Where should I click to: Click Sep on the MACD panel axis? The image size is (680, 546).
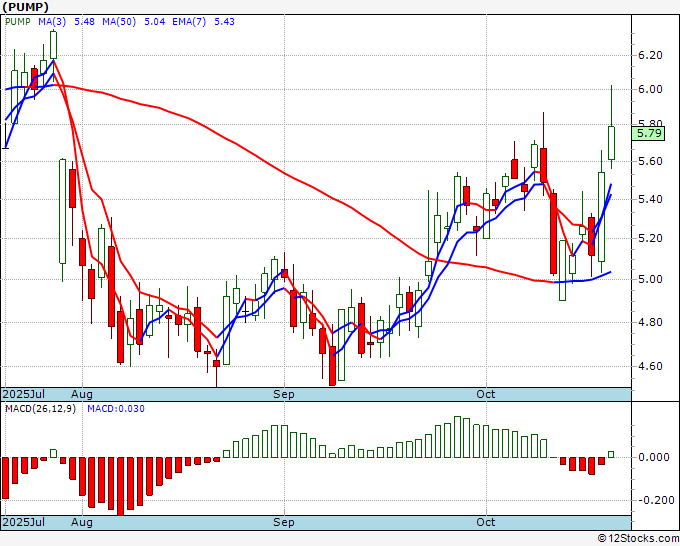point(284,522)
